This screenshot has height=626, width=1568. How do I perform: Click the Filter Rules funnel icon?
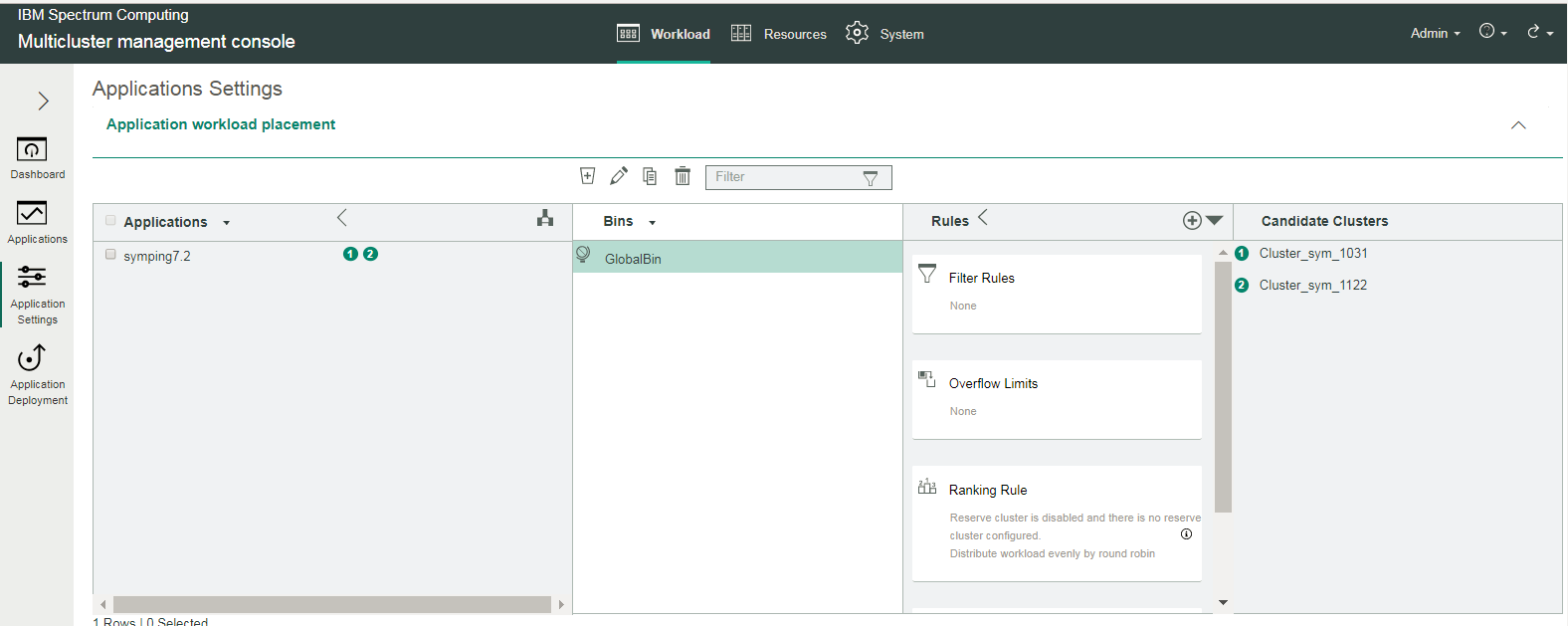(x=927, y=274)
